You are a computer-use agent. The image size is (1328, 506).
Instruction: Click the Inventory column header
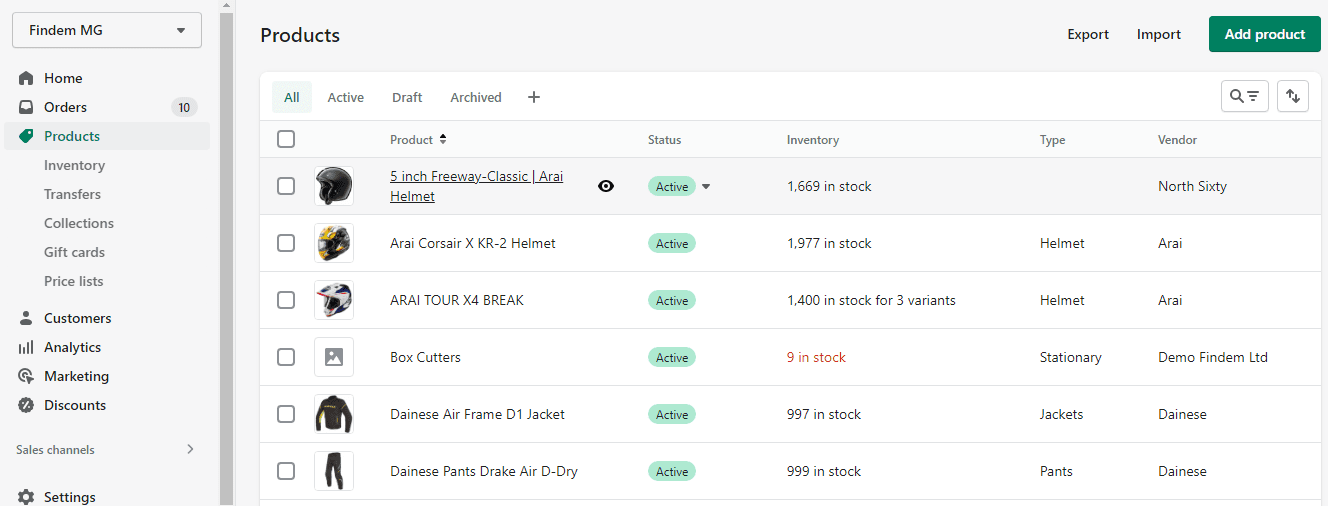[813, 140]
